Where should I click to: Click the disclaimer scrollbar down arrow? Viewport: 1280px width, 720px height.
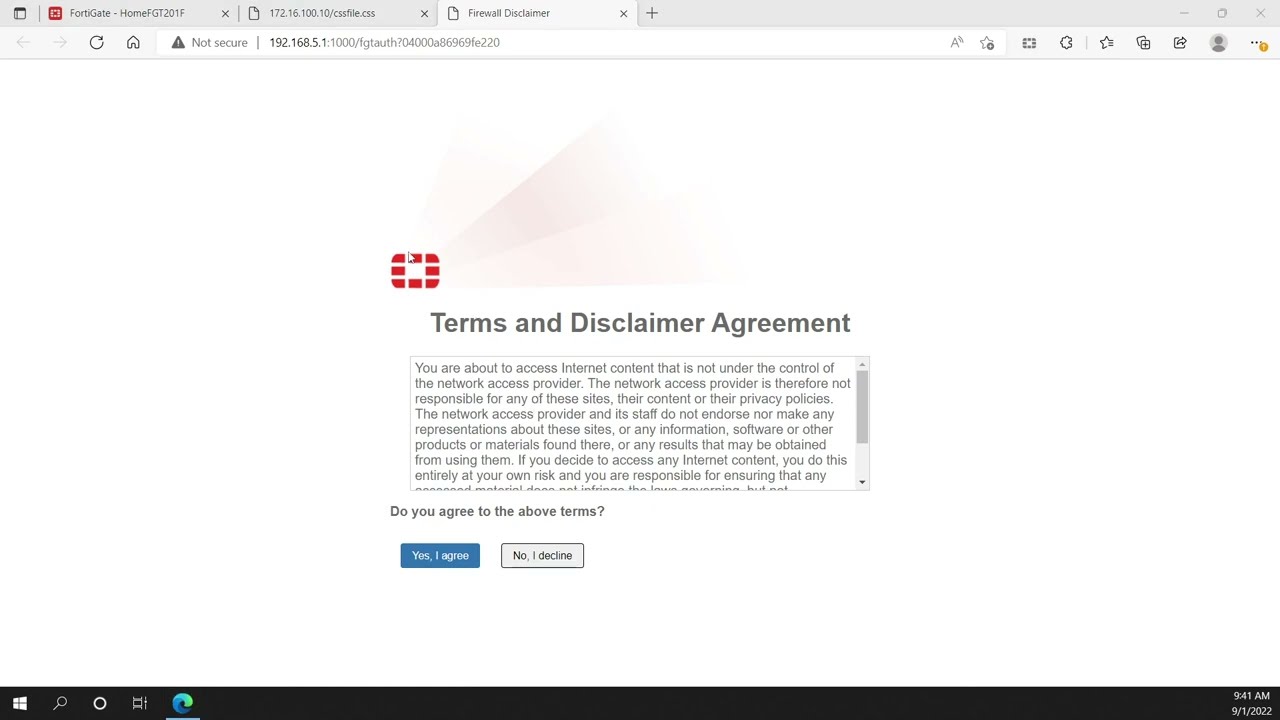862,482
